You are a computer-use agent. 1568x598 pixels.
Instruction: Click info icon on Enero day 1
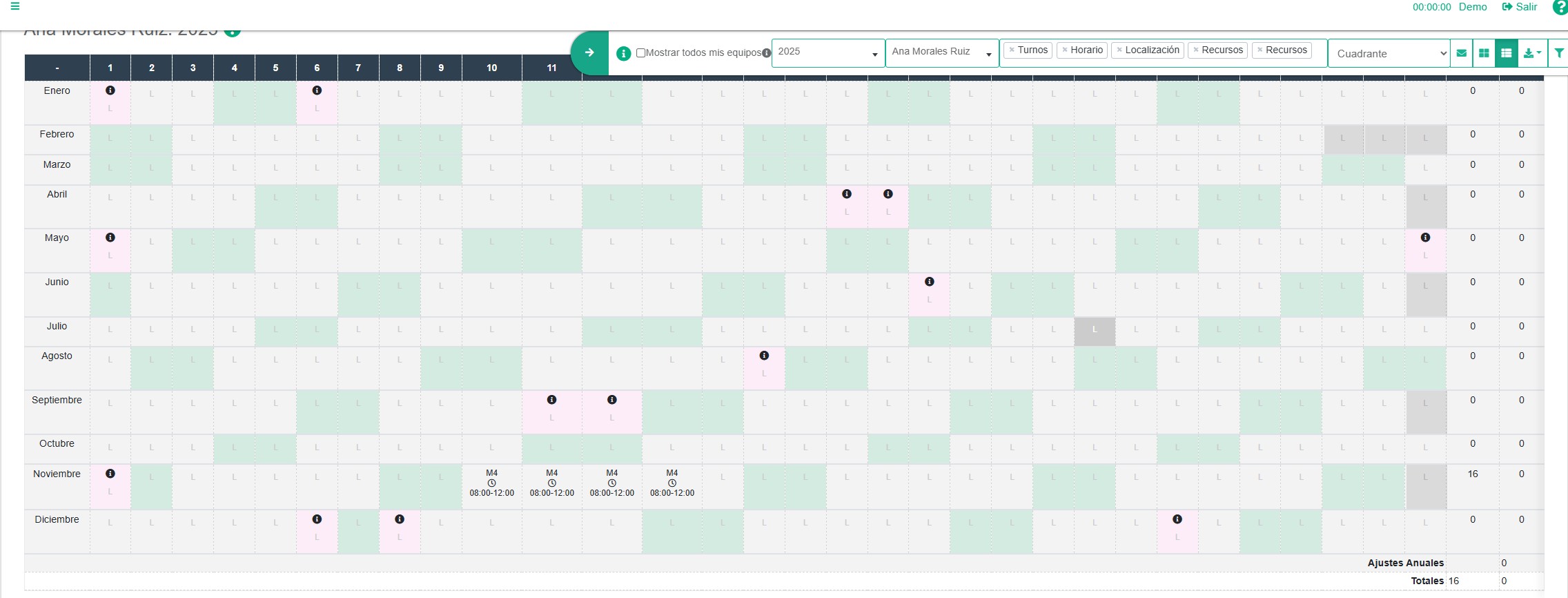click(110, 90)
